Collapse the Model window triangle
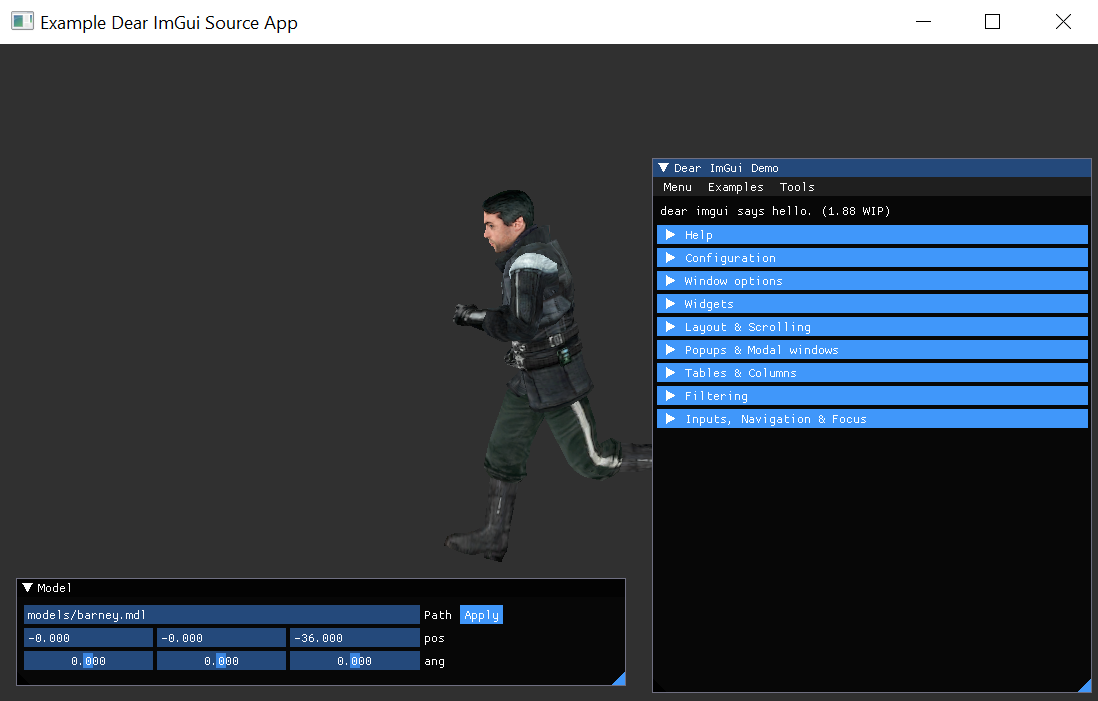1098x701 pixels. (27, 588)
